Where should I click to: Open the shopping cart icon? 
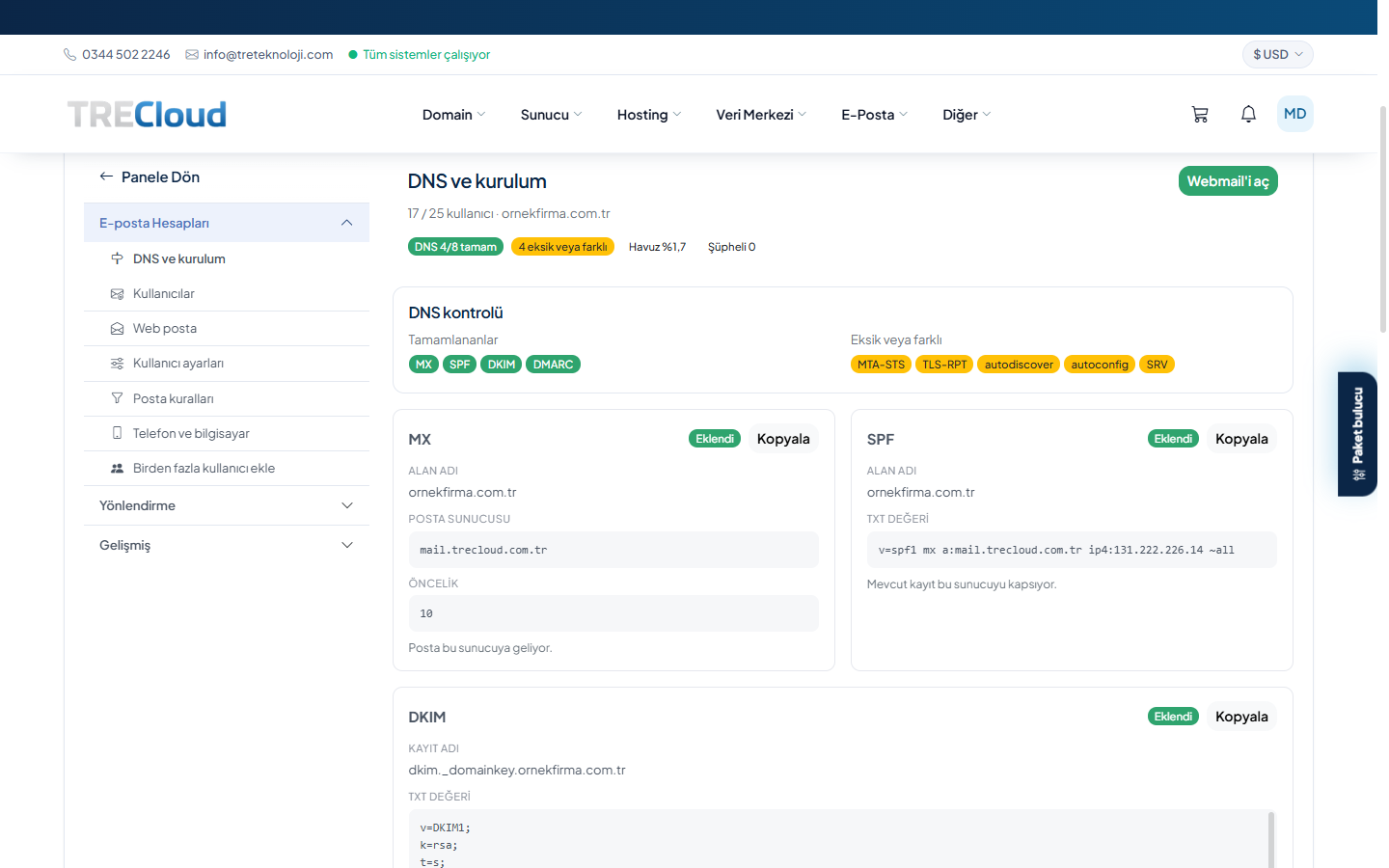1200,114
